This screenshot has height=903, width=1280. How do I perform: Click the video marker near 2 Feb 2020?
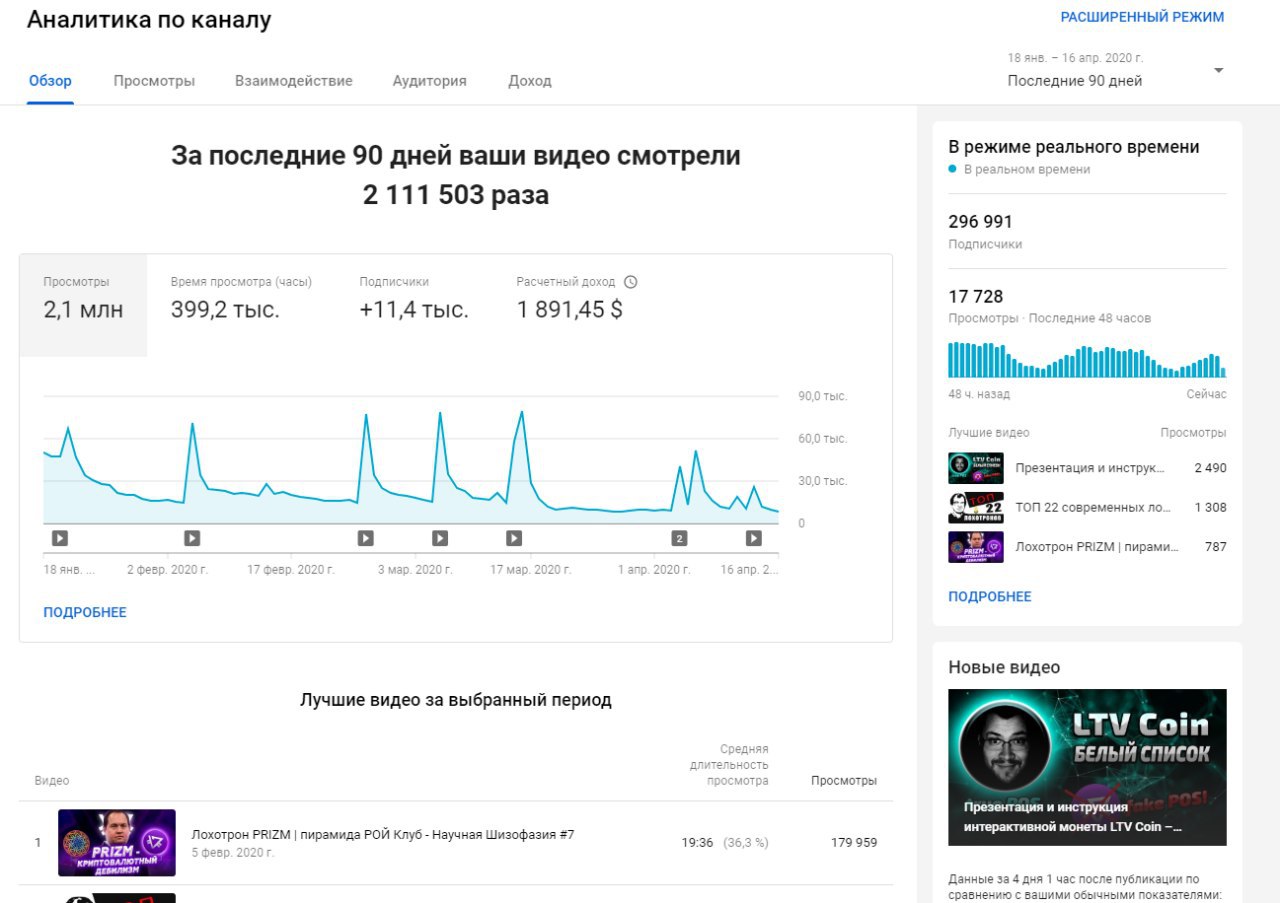[x=192, y=538]
